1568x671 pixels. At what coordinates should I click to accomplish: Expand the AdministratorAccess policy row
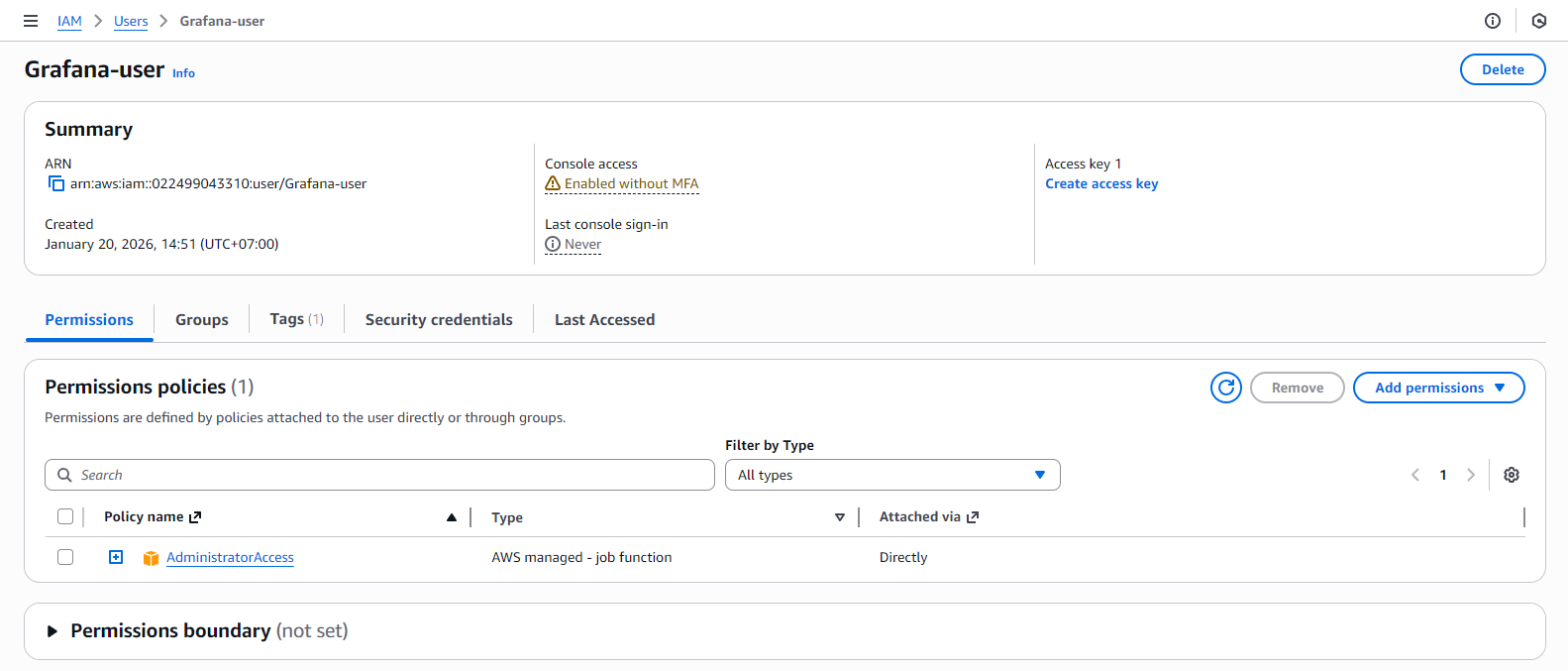(116, 557)
